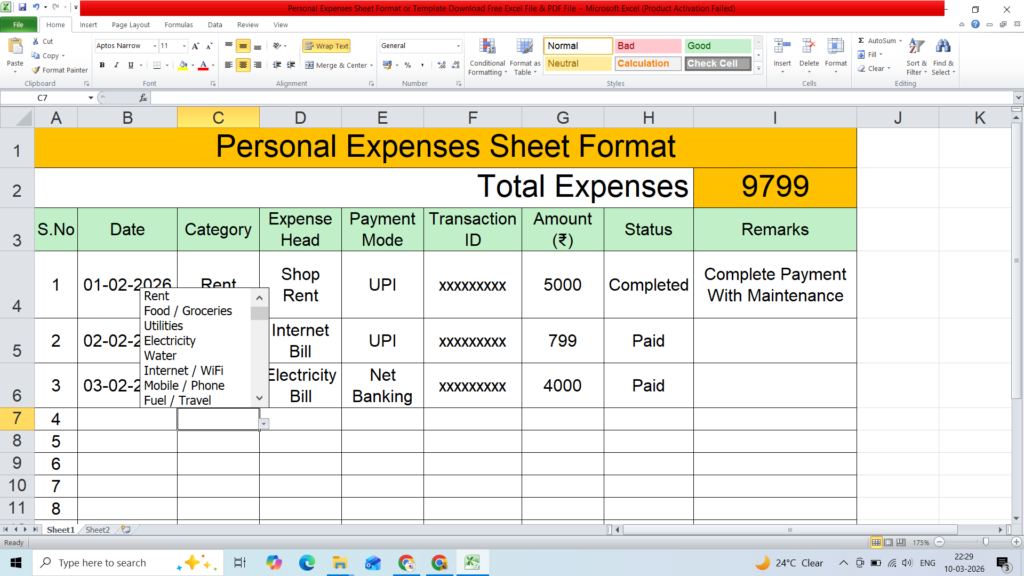
Task: Click the Merge & Center button
Action: 336,65
